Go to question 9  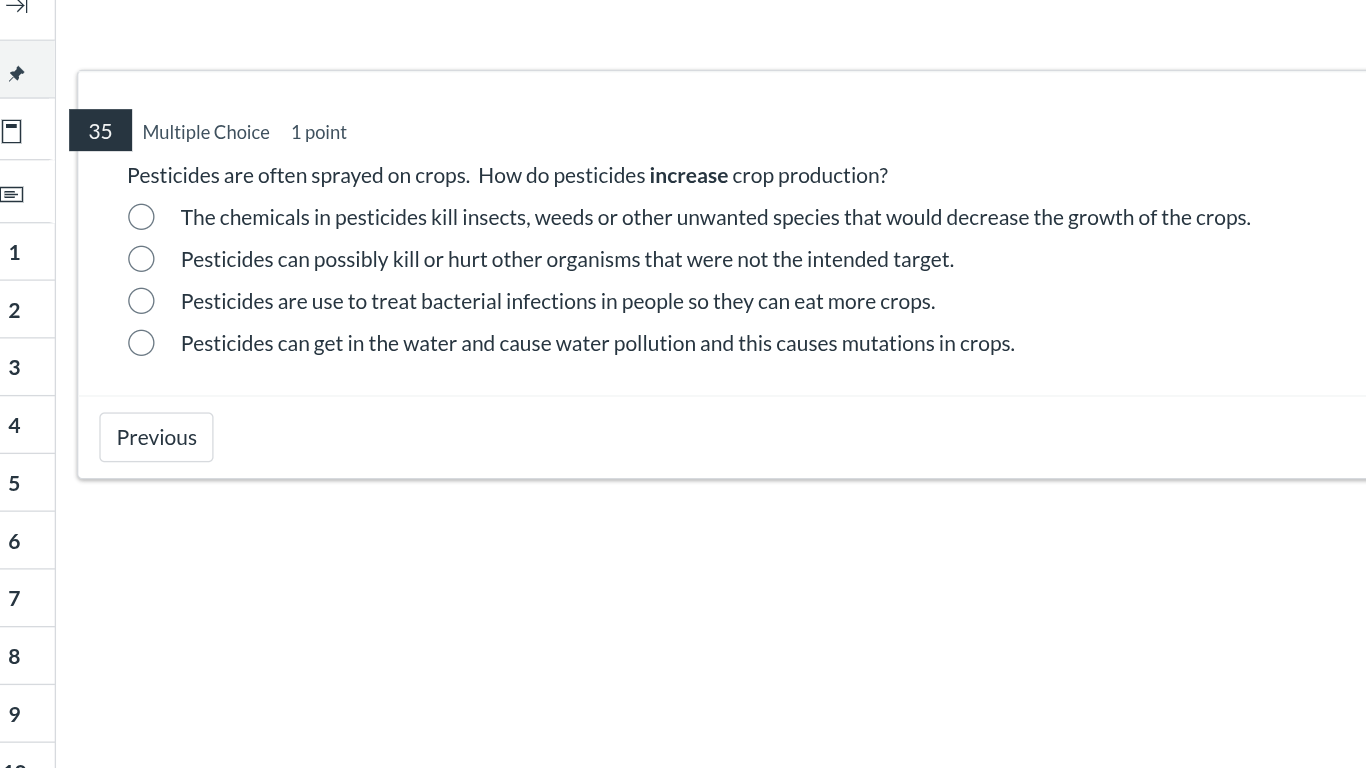click(14, 713)
